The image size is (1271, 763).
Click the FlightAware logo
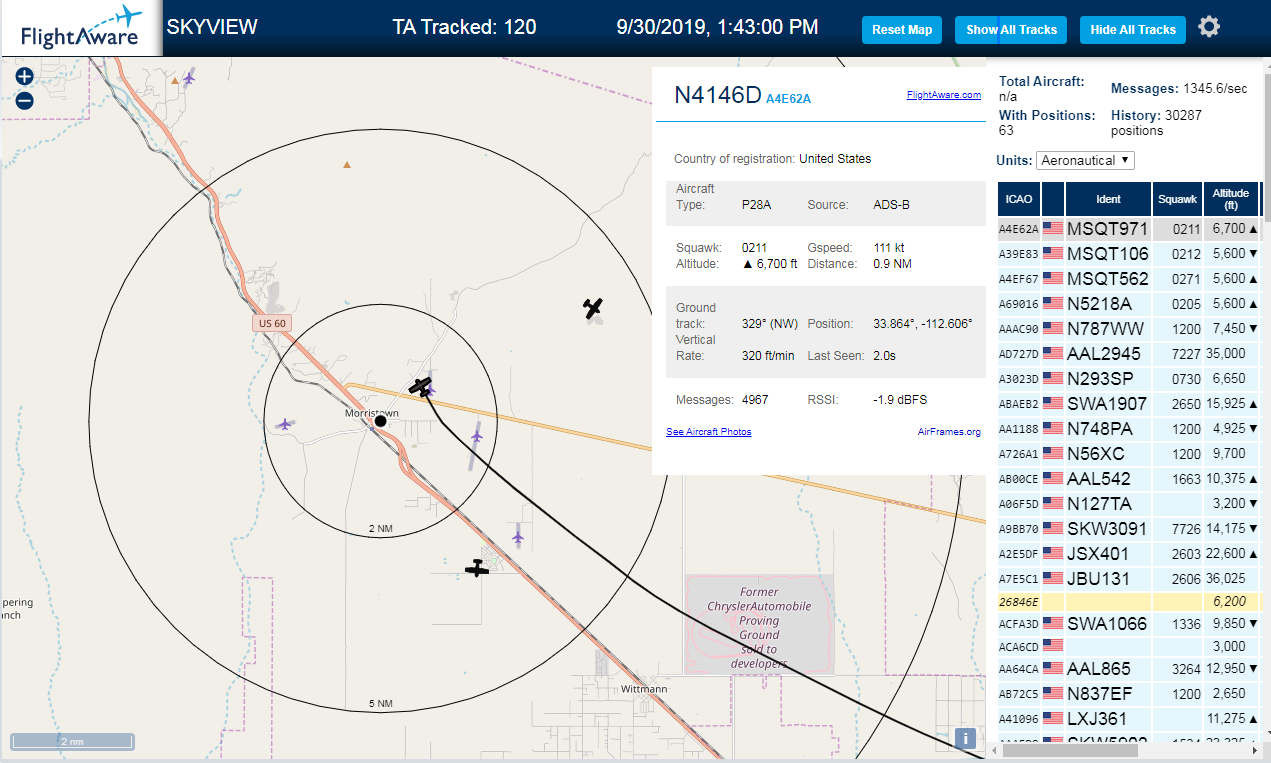(x=80, y=28)
